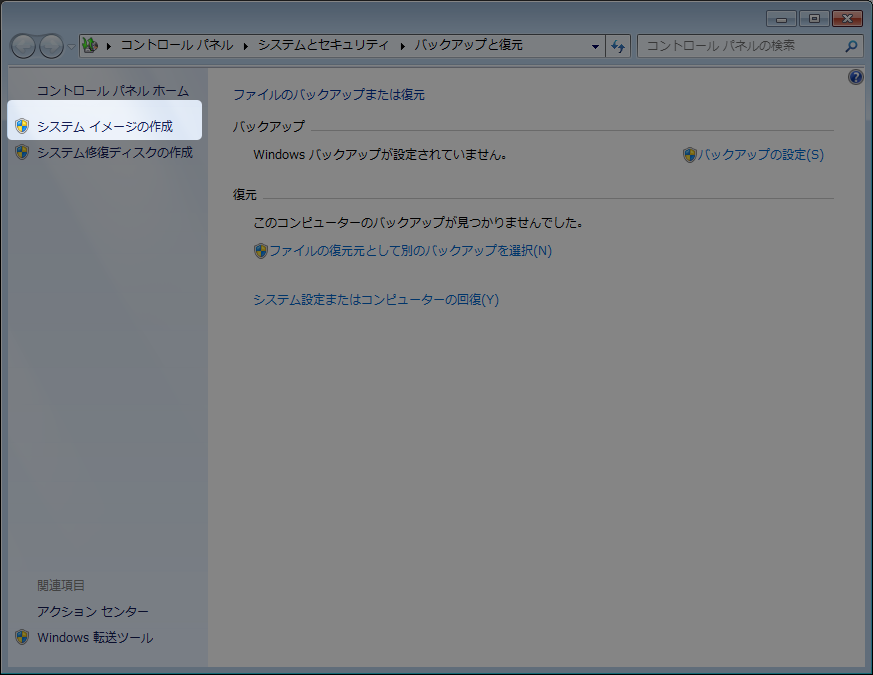Click the refresh button next to address bar
The image size is (873, 675).
coord(618,46)
